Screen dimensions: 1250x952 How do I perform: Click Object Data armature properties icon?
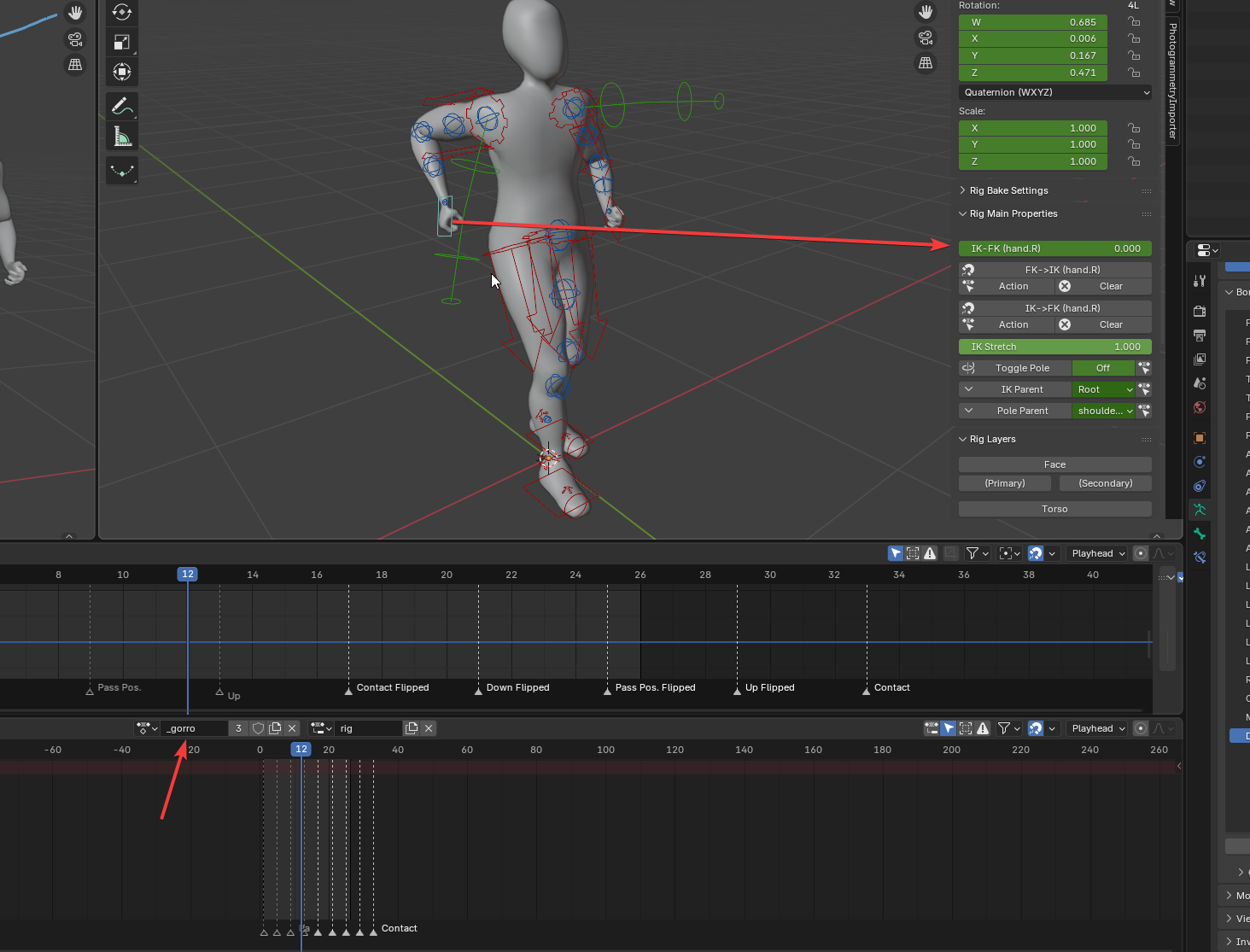[1200, 510]
